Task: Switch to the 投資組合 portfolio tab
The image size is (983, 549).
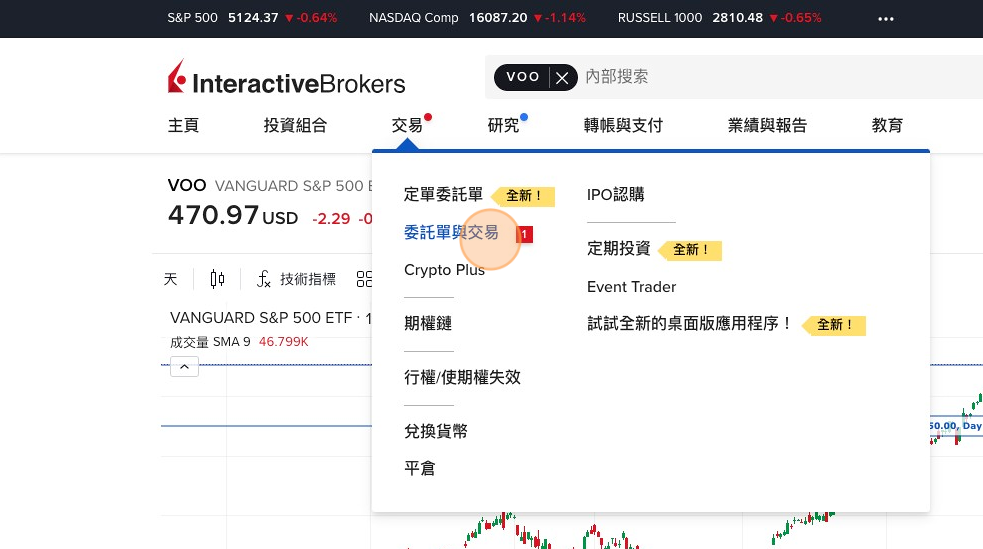Action: [295, 125]
